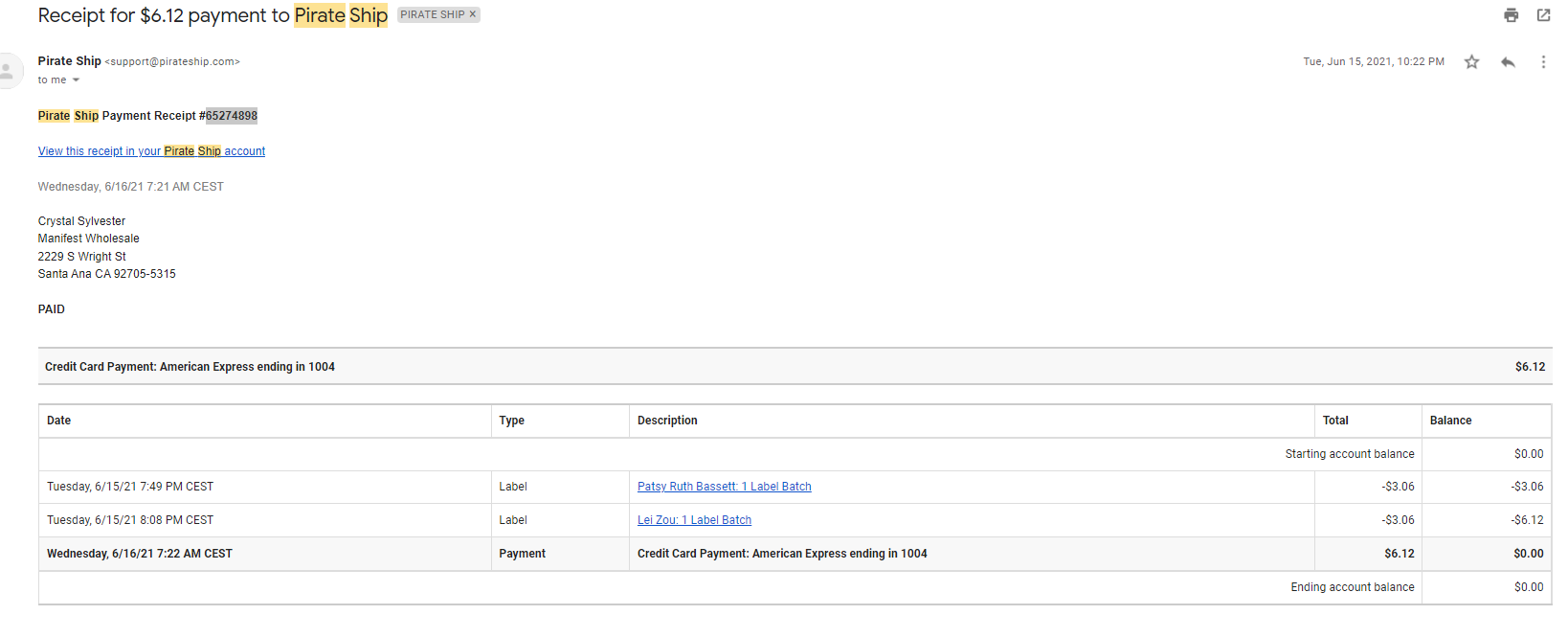Select Manifest Wholesale company line
The image size is (1568, 638).
click(x=89, y=239)
